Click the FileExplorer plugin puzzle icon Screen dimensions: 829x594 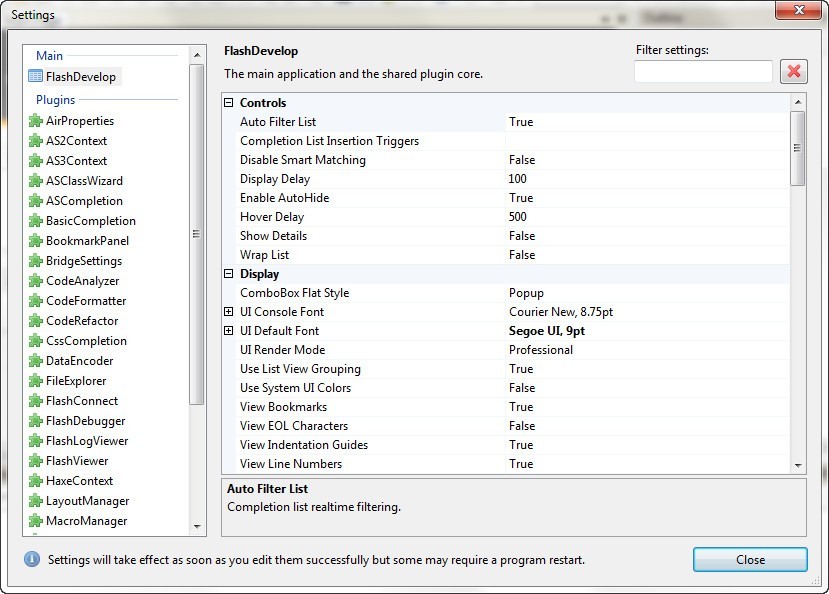tap(35, 381)
